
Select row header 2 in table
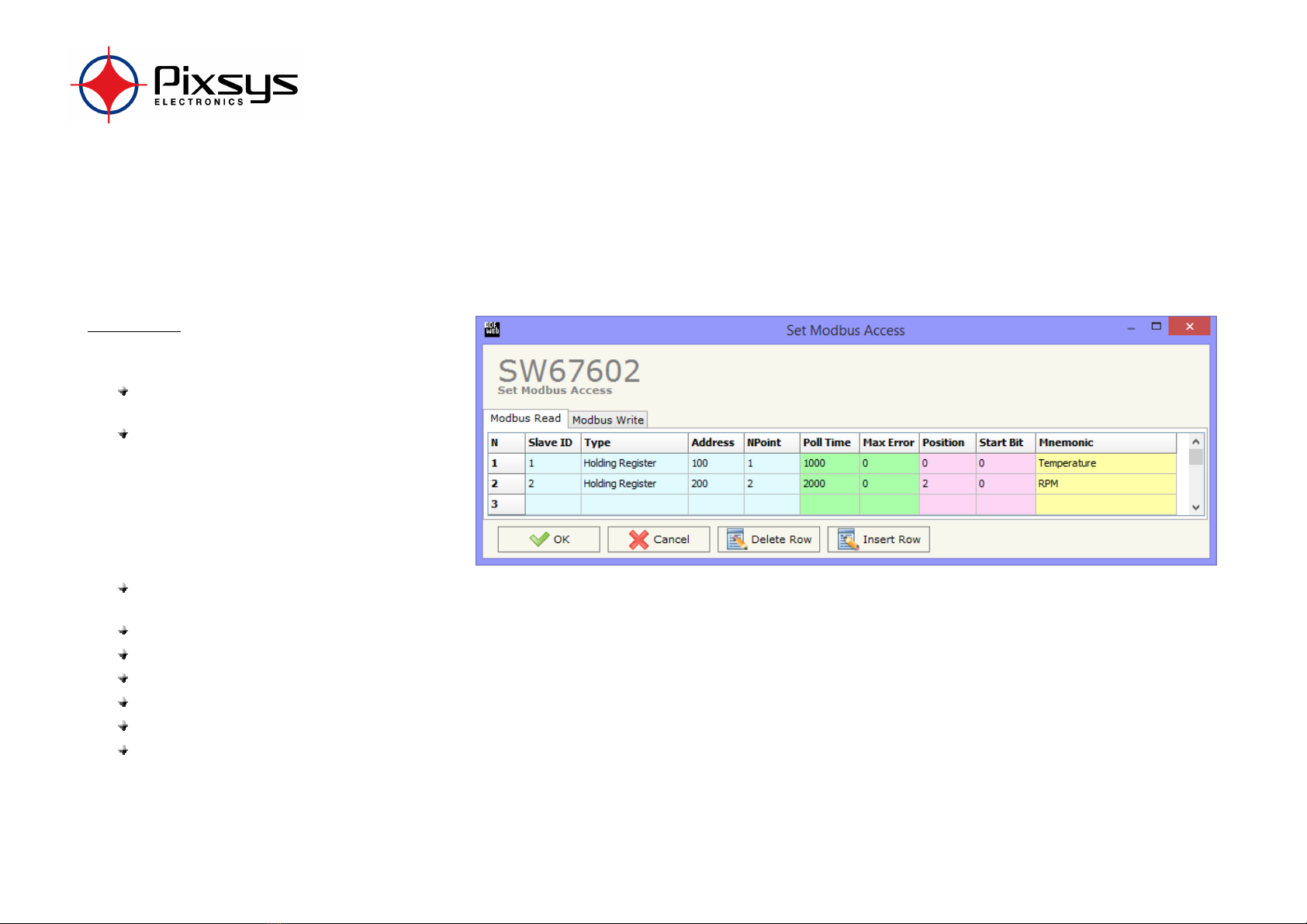click(507, 483)
